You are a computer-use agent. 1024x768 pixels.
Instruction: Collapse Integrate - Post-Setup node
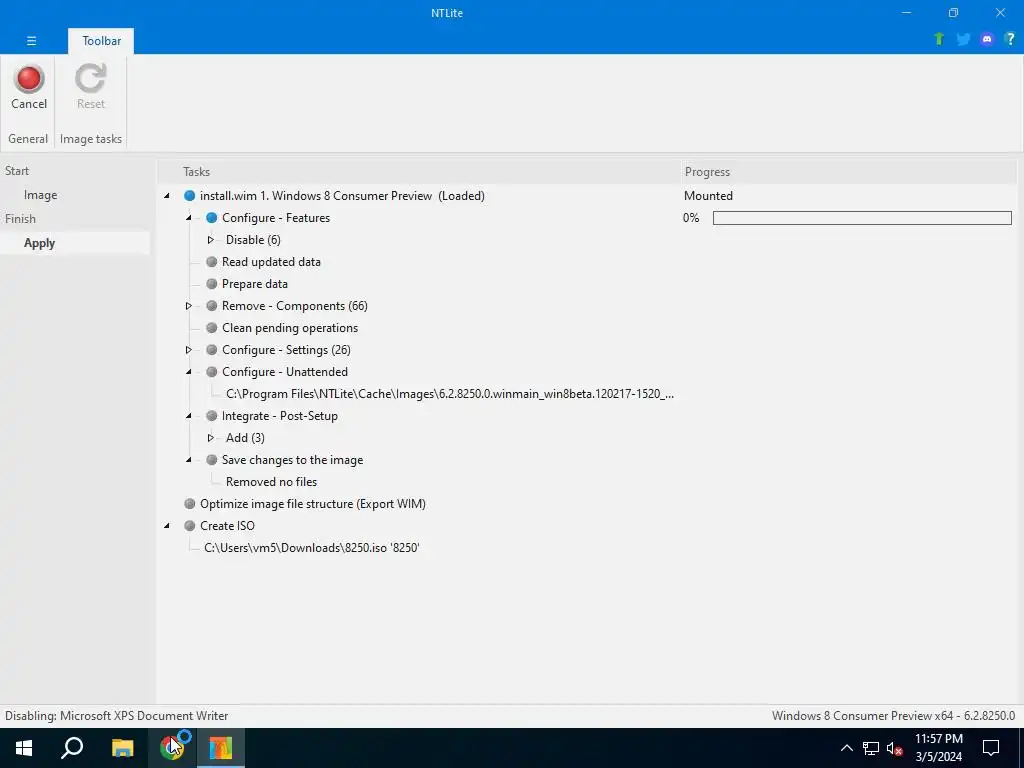click(189, 416)
